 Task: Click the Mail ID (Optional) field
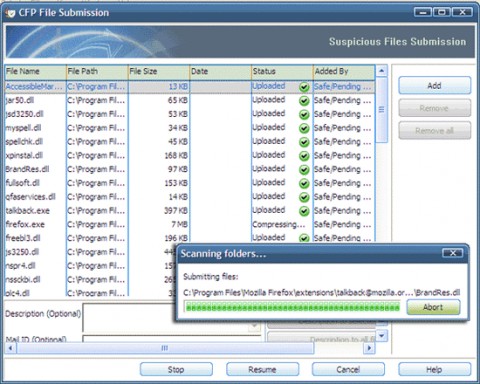tap(171, 339)
